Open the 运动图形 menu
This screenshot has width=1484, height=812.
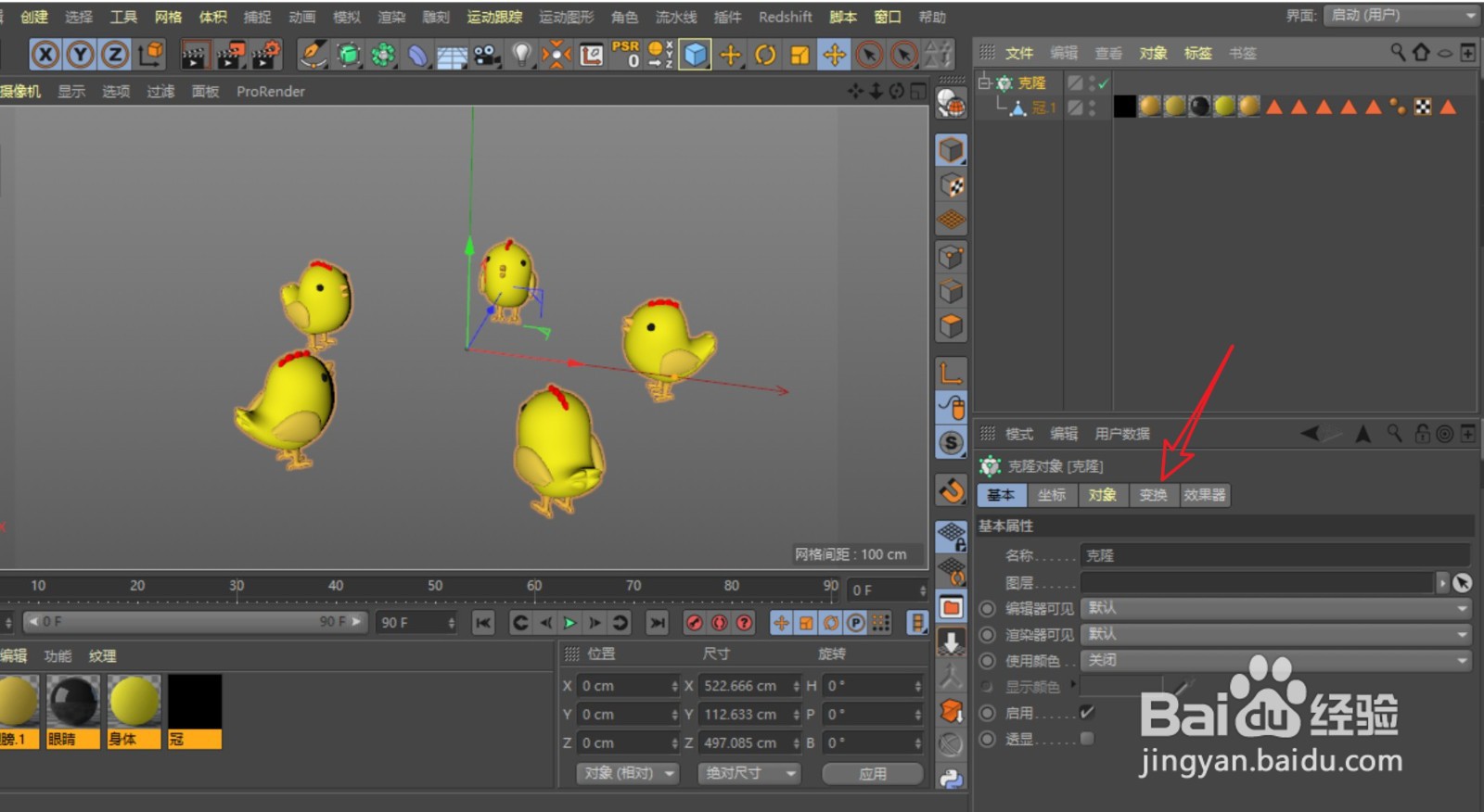click(566, 17)
